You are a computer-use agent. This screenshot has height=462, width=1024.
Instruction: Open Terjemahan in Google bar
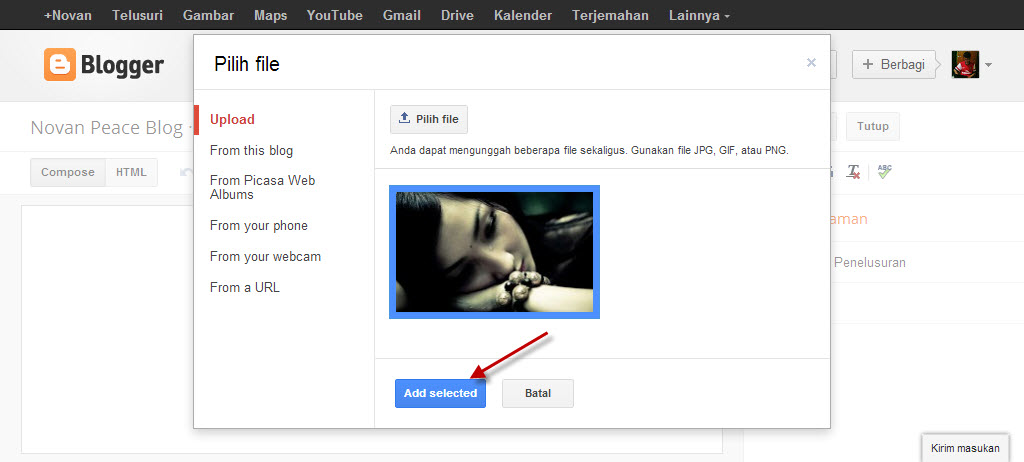pos(610,15)
